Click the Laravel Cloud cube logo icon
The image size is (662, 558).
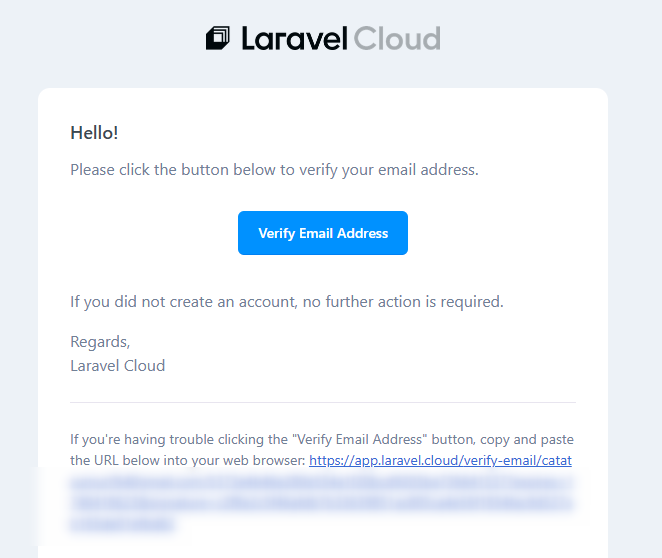[218, 38]
